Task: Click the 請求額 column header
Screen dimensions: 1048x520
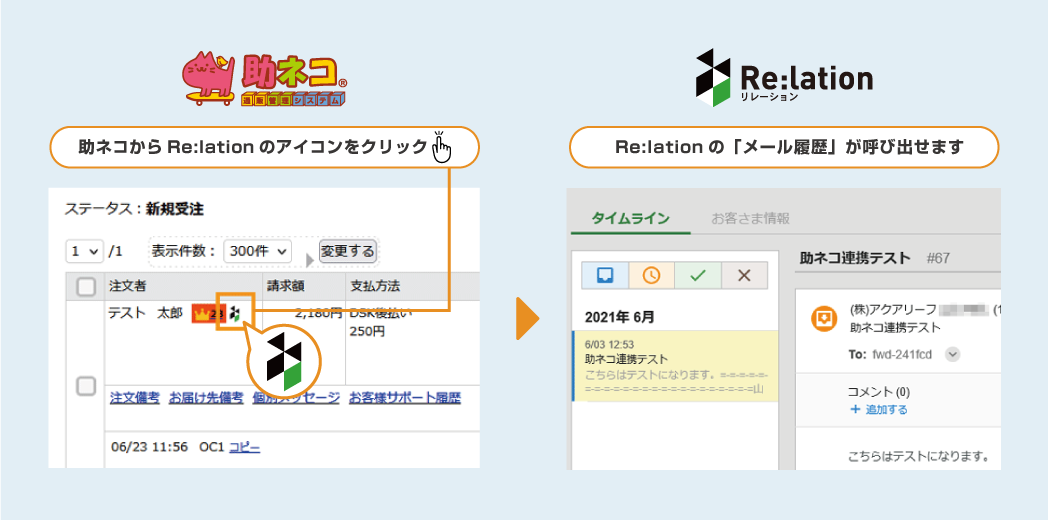Action: click(x=286, y=287)
